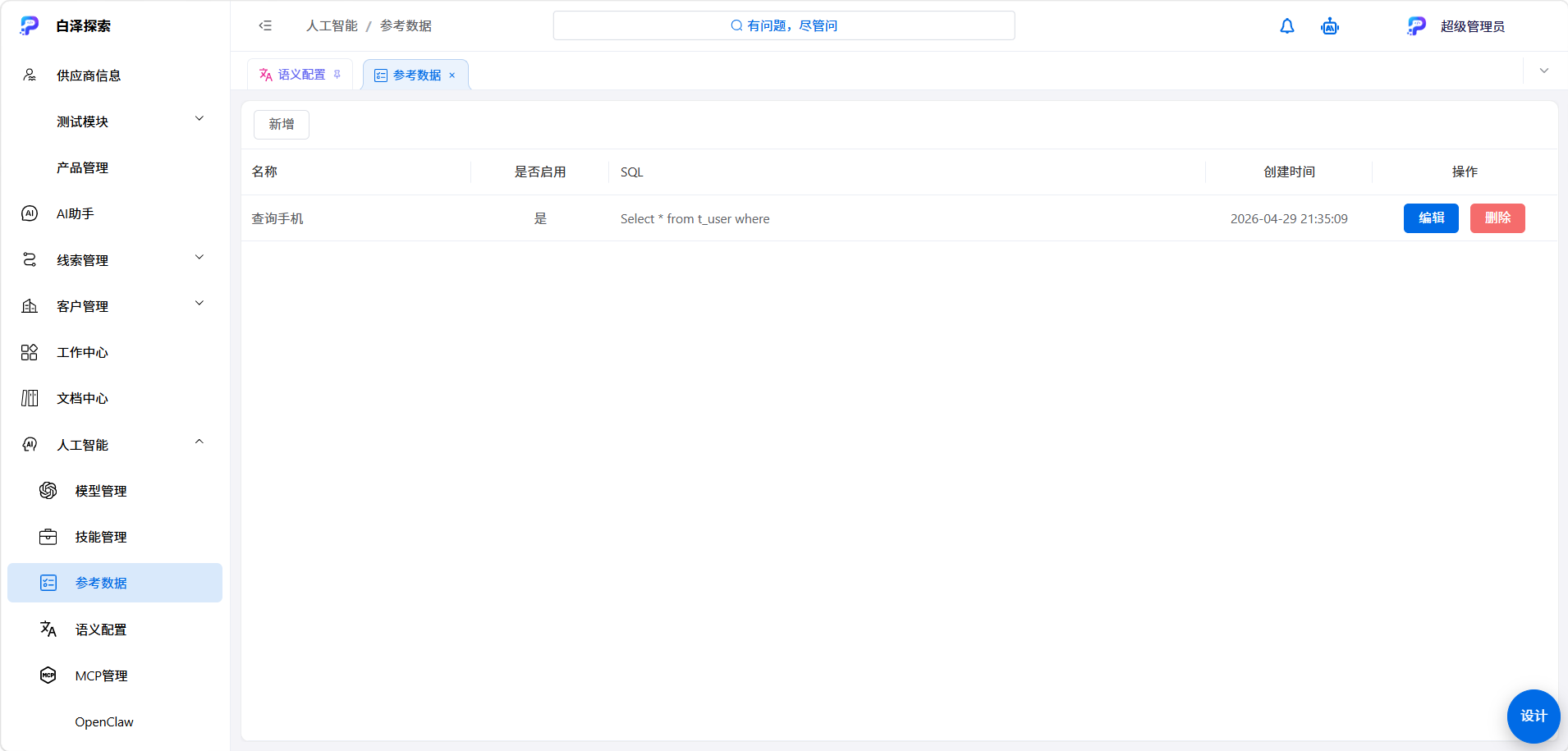The image size is (1568, 751).
Task: Click the 线索管理 sidebar icon
Action: pos(30,259)
